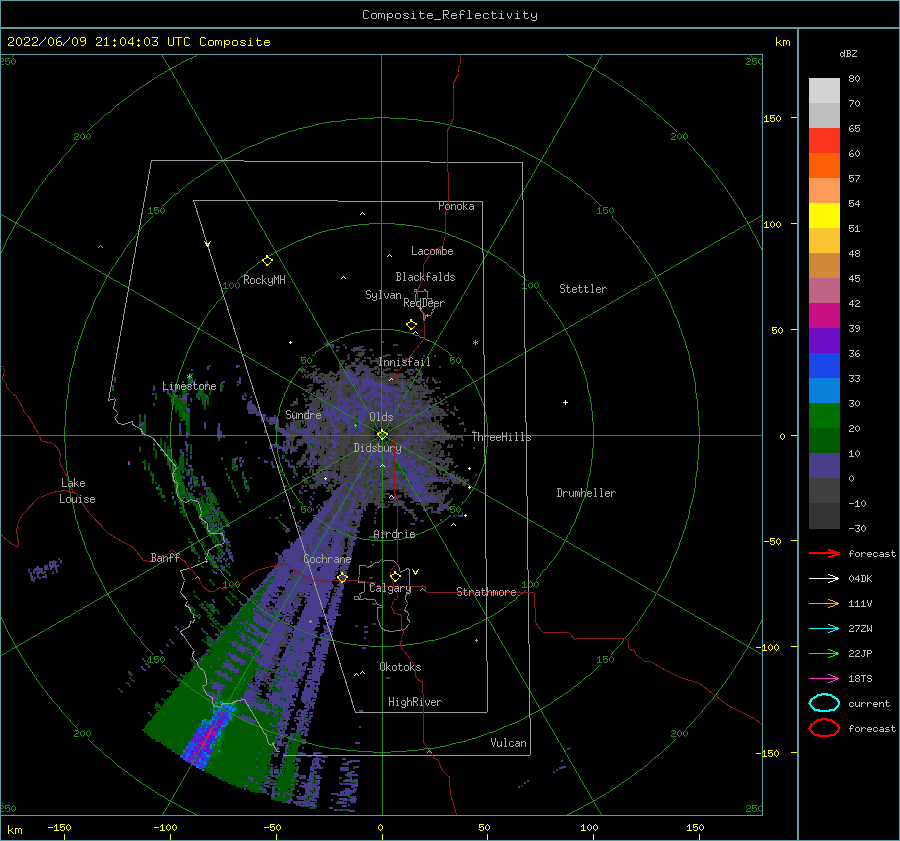Click the Blackfalds town label
The image size is (900, 841).
point(425,277)
